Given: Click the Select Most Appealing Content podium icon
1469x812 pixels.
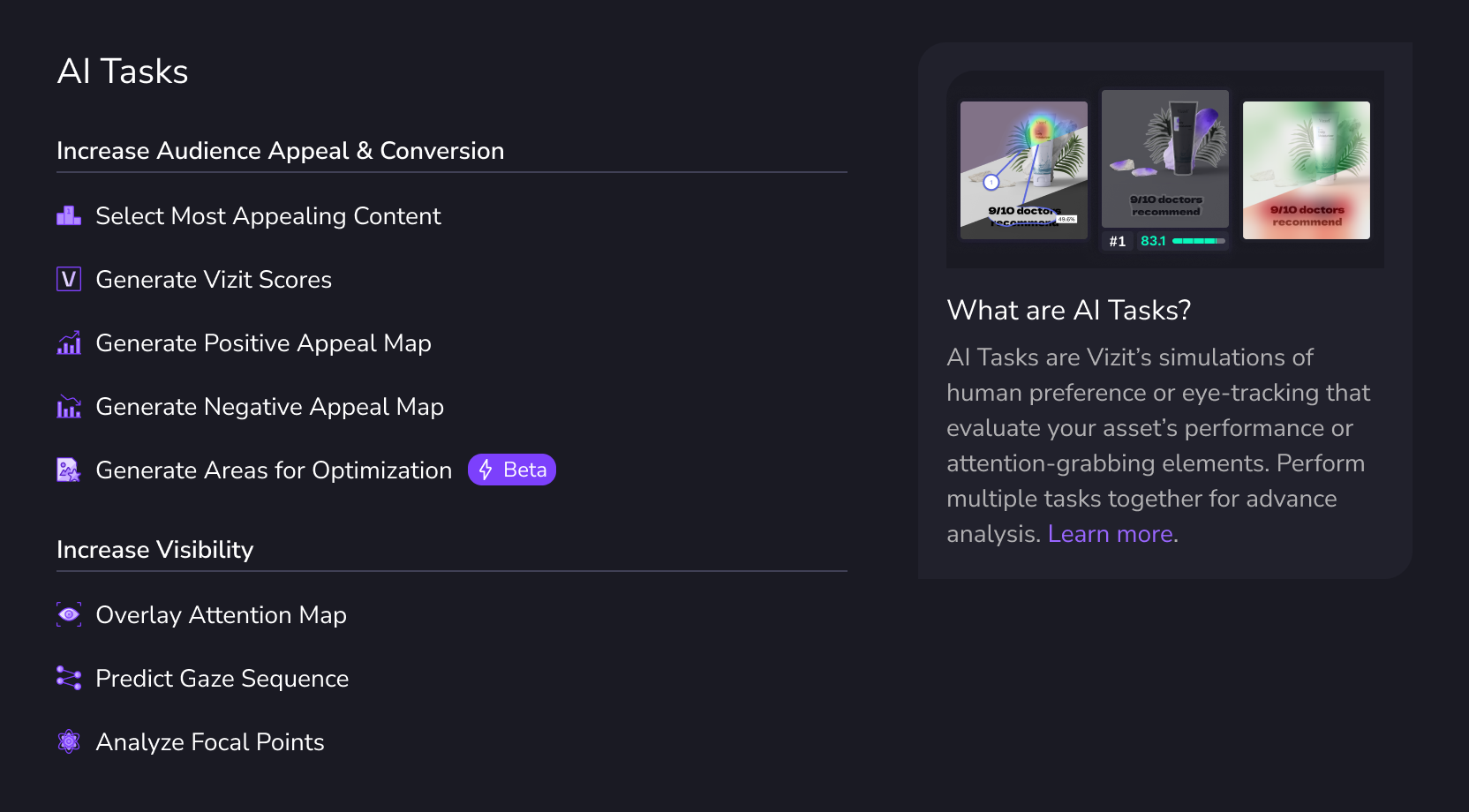Looking at the screenshot, I should (69, 216).
